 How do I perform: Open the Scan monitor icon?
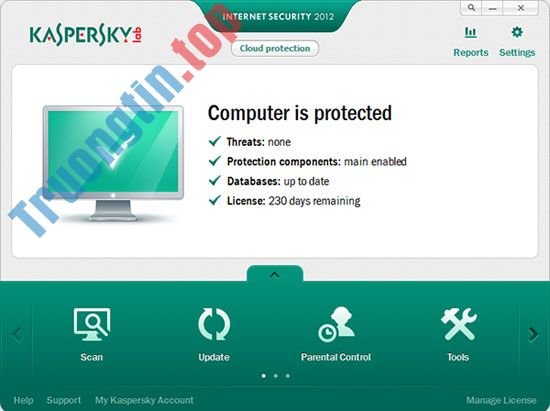(92, 324)
